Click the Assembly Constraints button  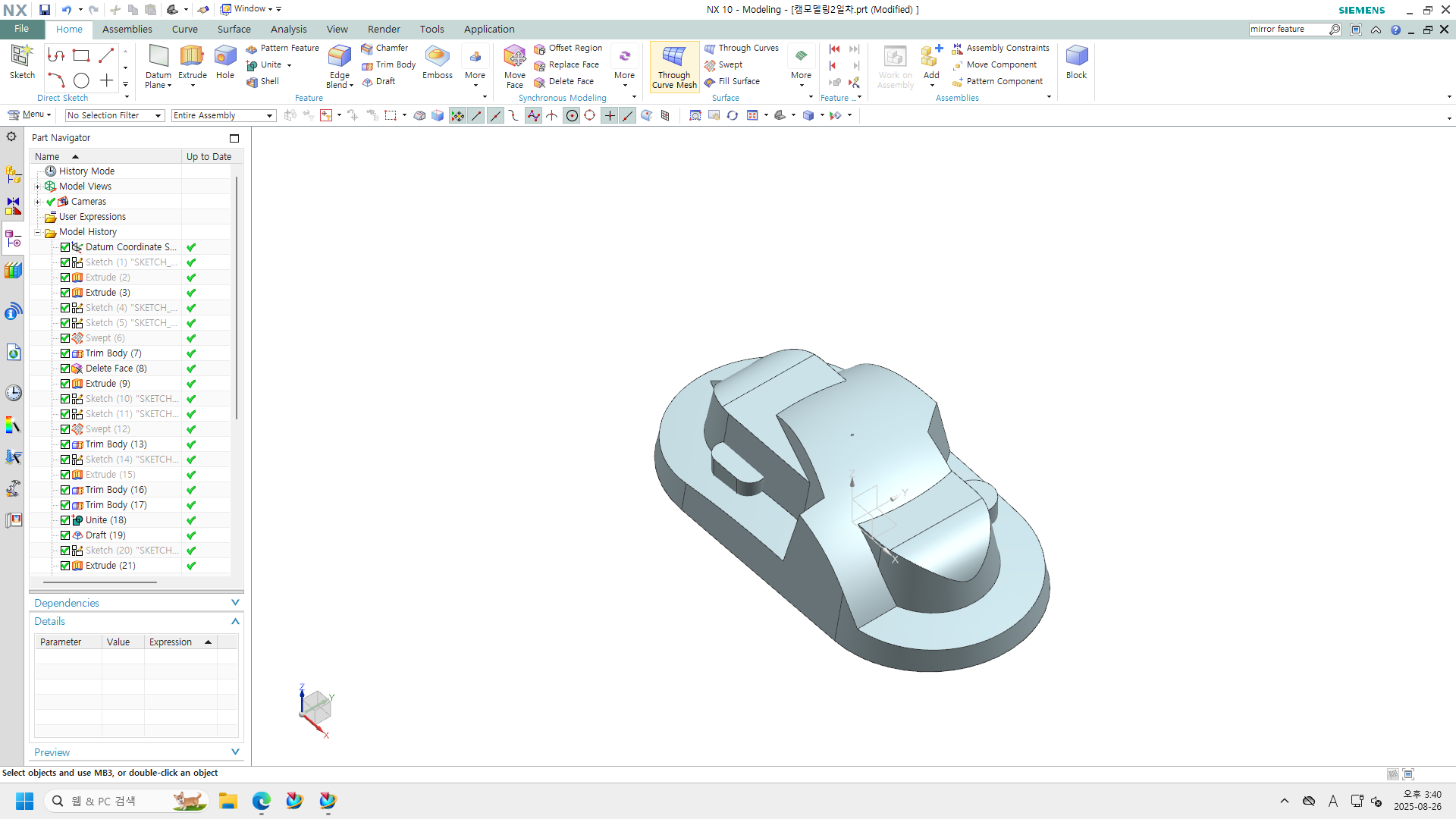coord(1001,48)
